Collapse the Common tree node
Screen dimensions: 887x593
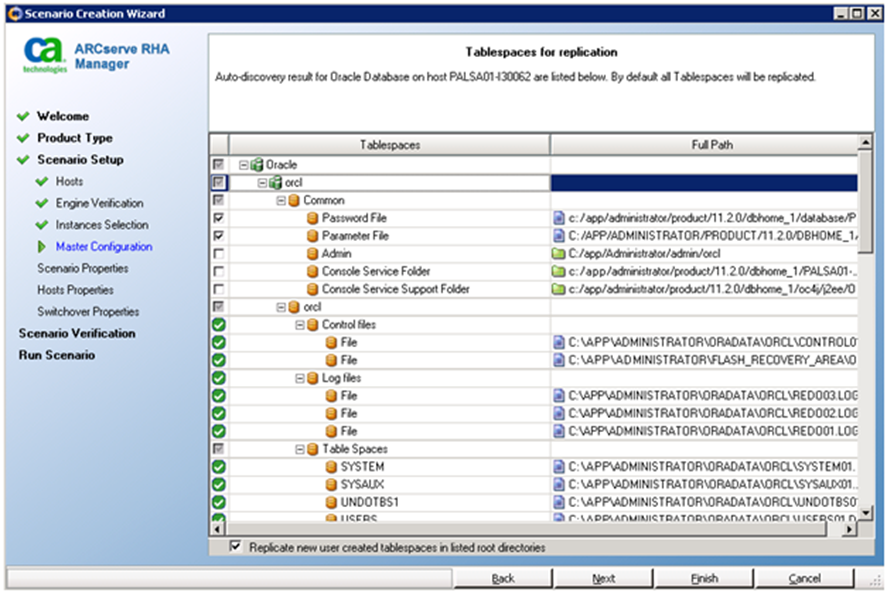coord(281,201)
